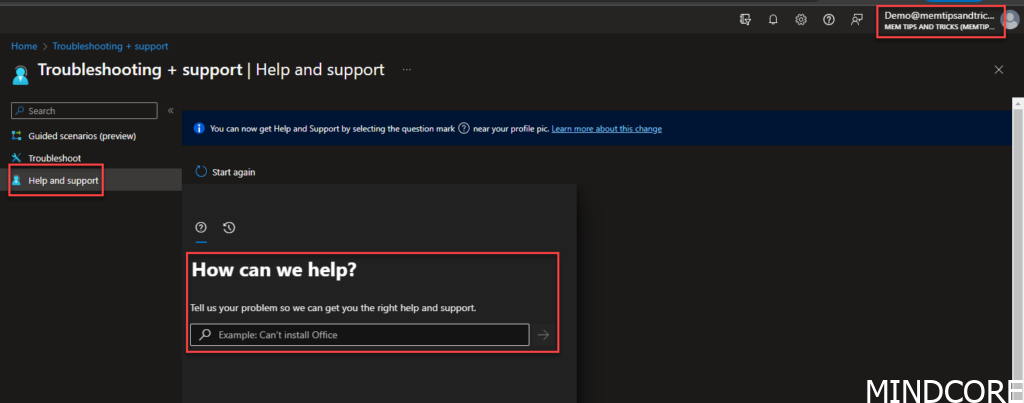The image size is (1024, 403).
Task: Open Learn more about this change
Action: tap(607, 129)
